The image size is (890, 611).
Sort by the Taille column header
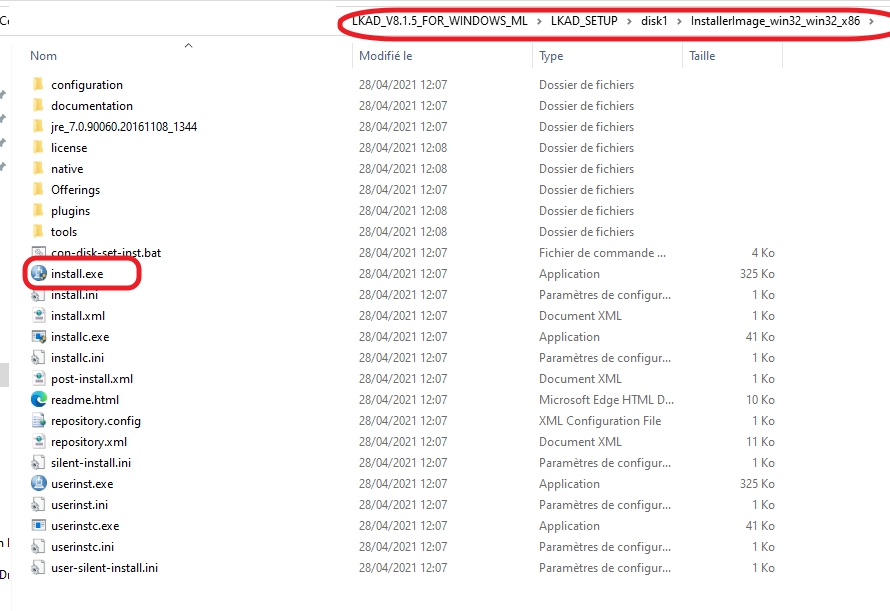click(x=702, y=56)
